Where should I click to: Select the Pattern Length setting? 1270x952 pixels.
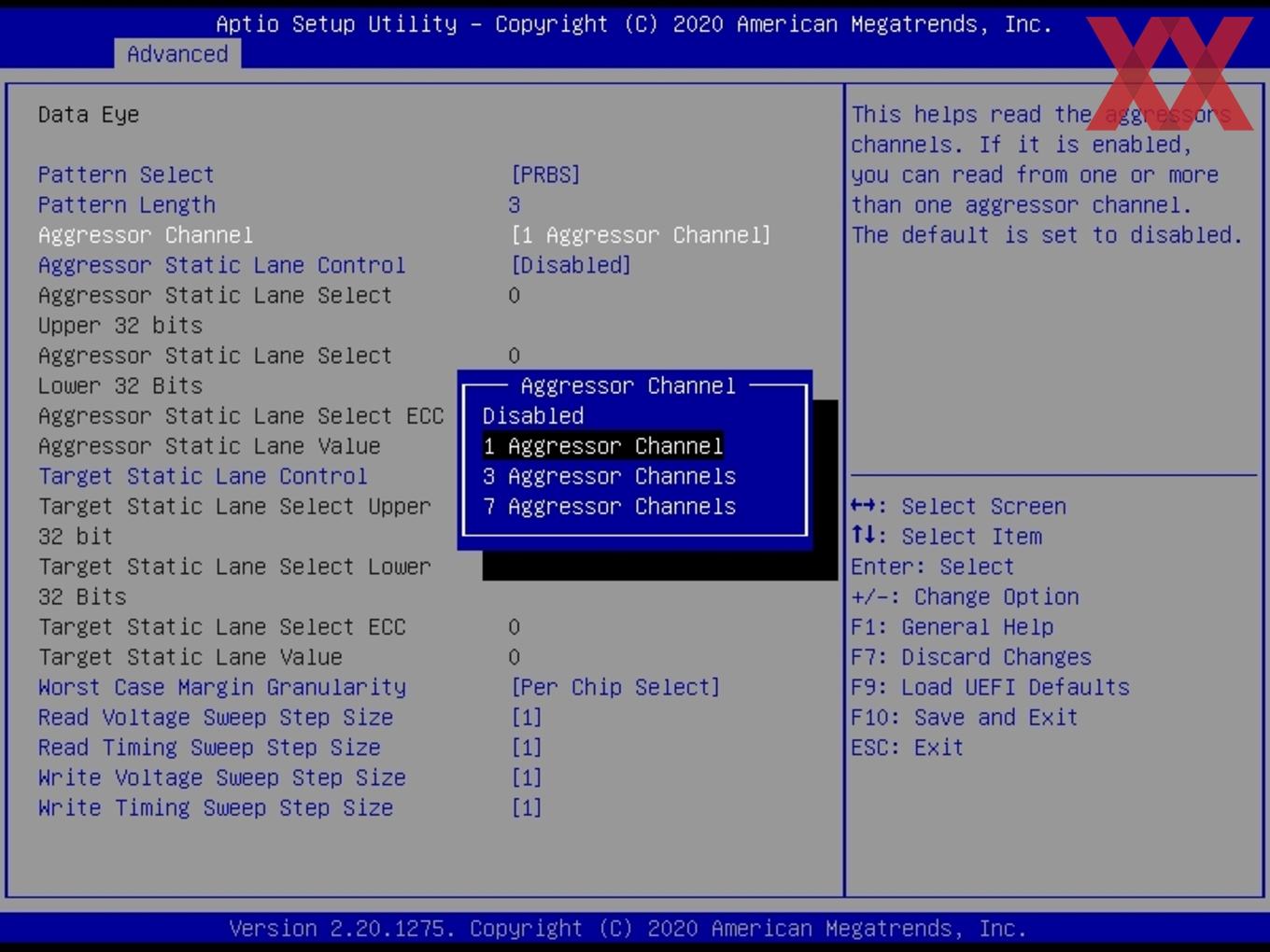point(126,205)
